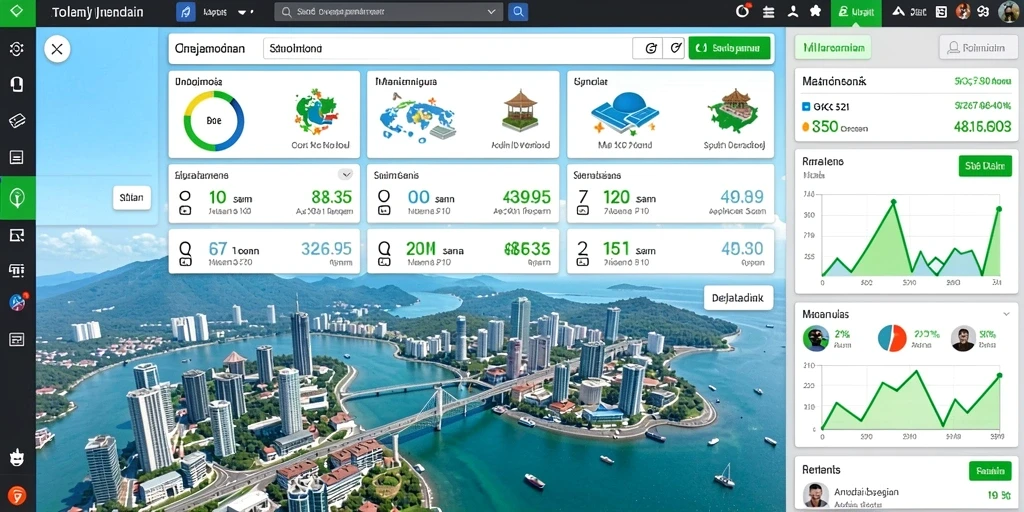Open the dropdown arrow next to top-left blue icon

[243, 12]
